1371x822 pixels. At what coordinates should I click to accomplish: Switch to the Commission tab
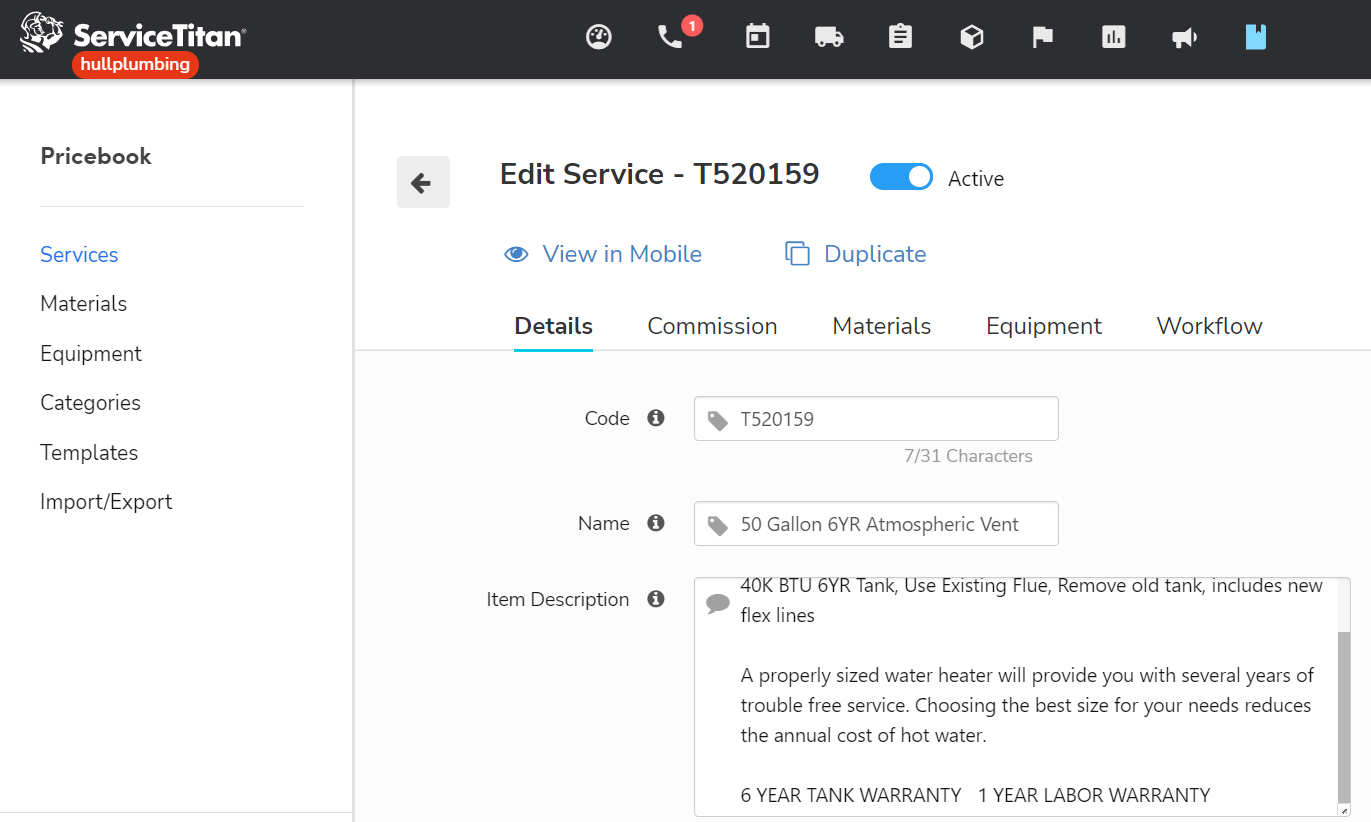(712, 326)
